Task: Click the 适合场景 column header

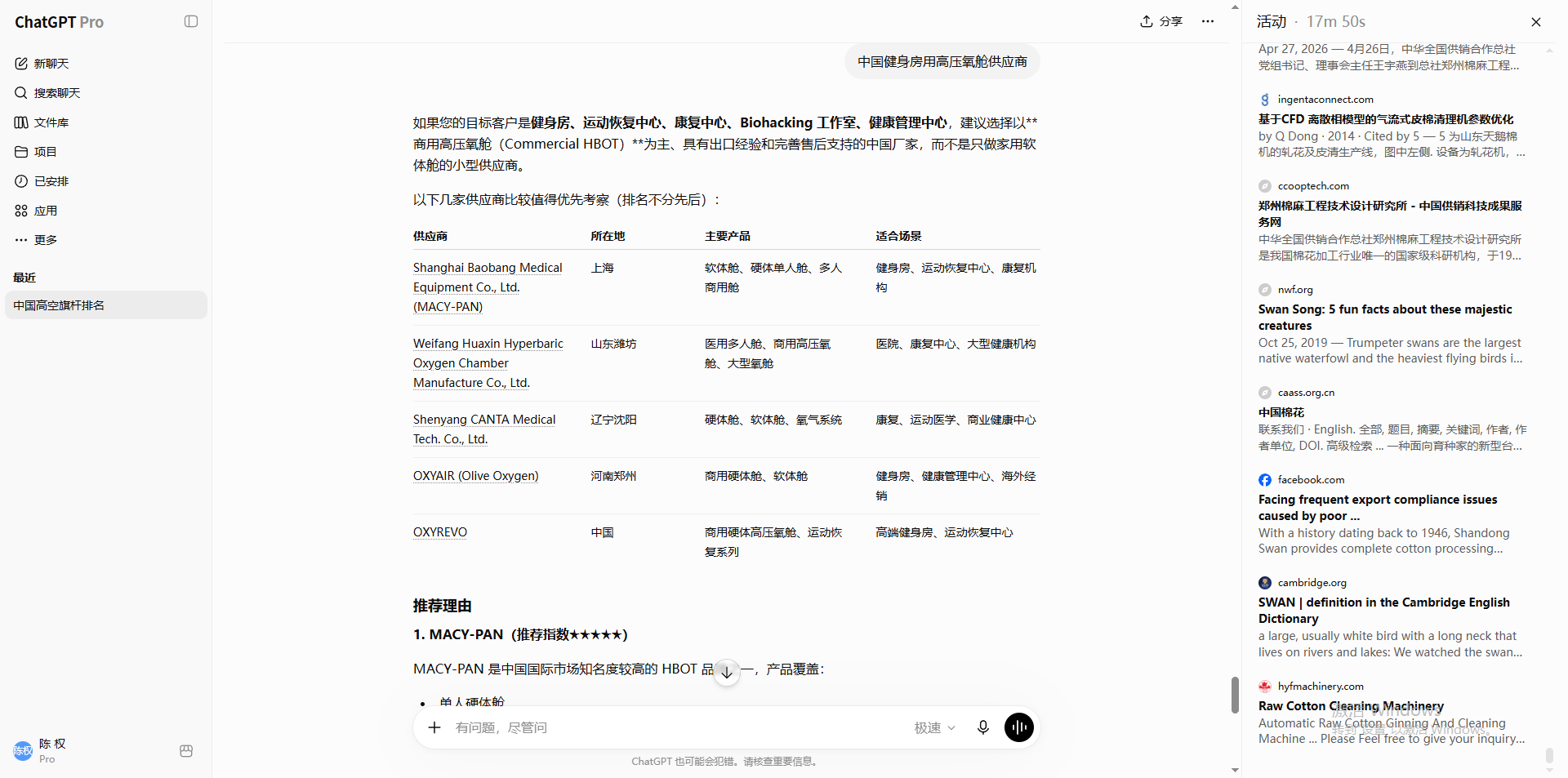Action: [898, 236]
